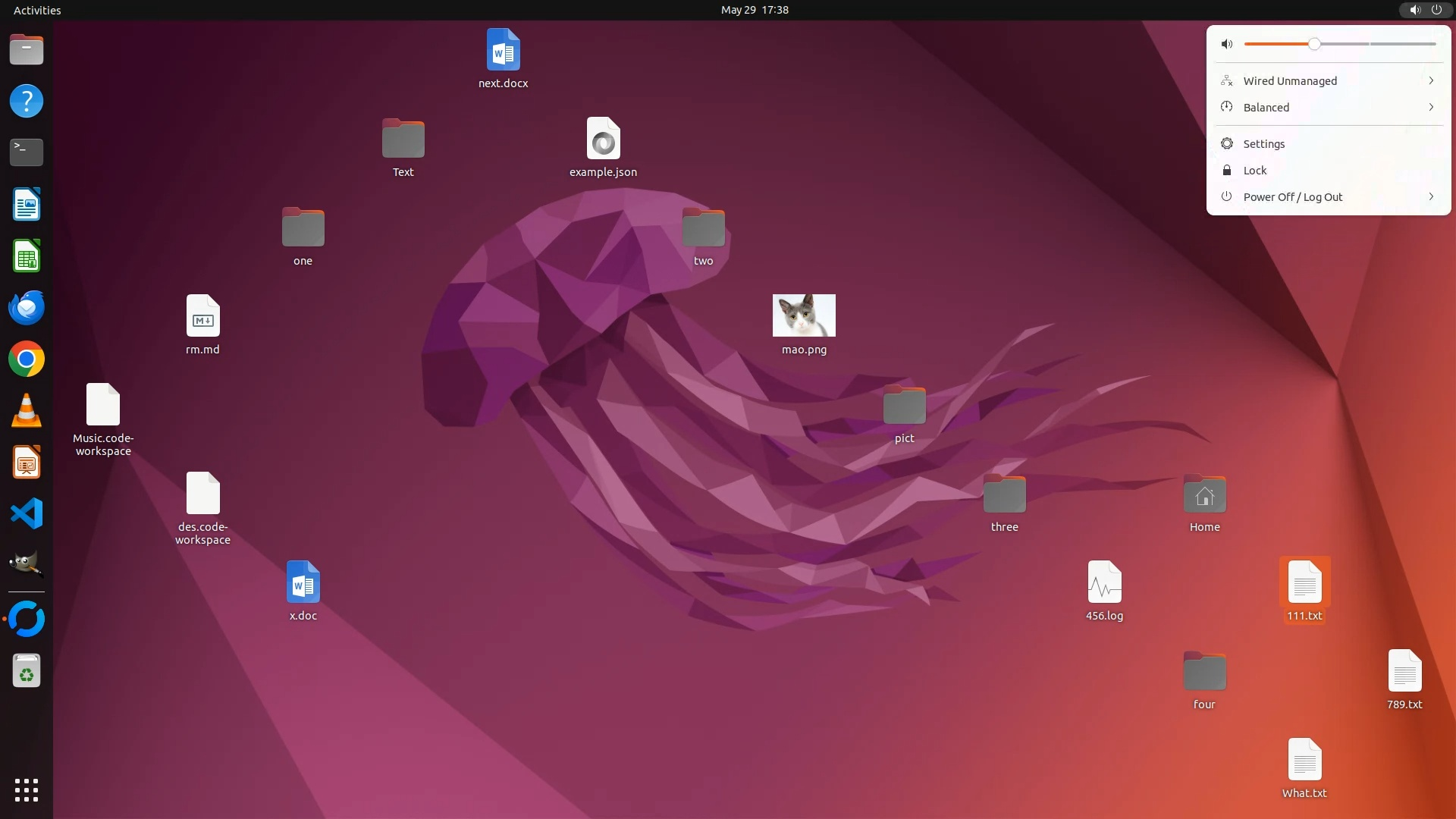The height and width of the screenshot is (819, 1456).
Task: Open LibreOffice Writer from the dock
Action: pos(27,205)
